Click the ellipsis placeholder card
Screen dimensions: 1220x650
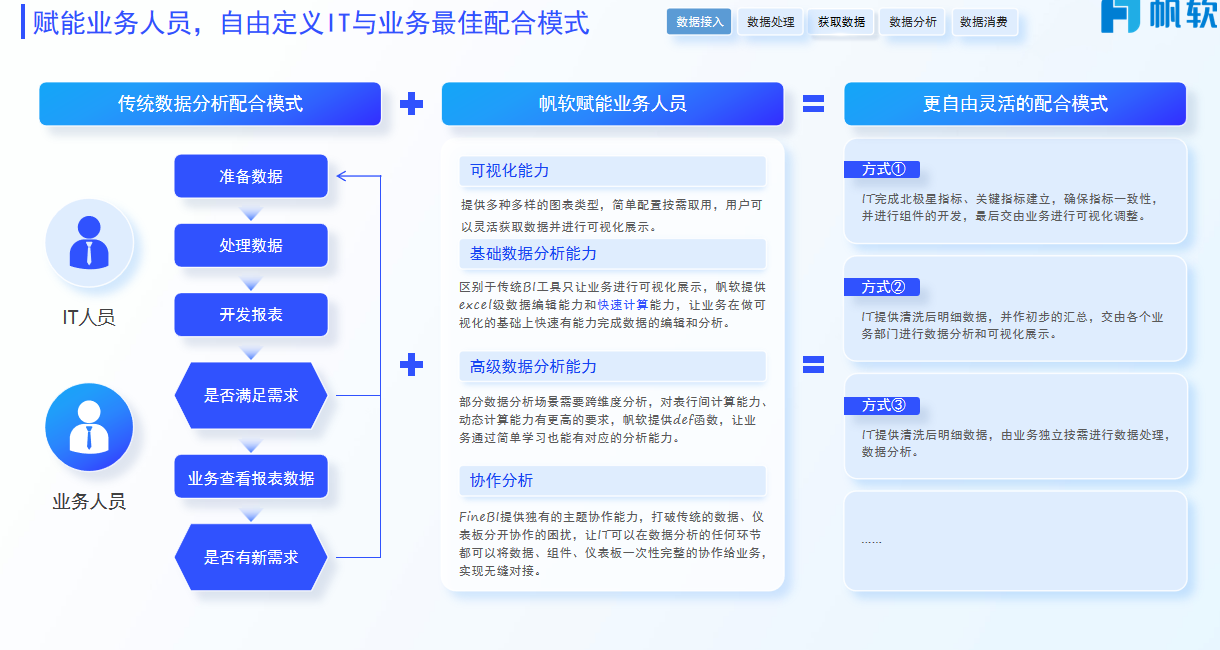[x=1015, y=540]
